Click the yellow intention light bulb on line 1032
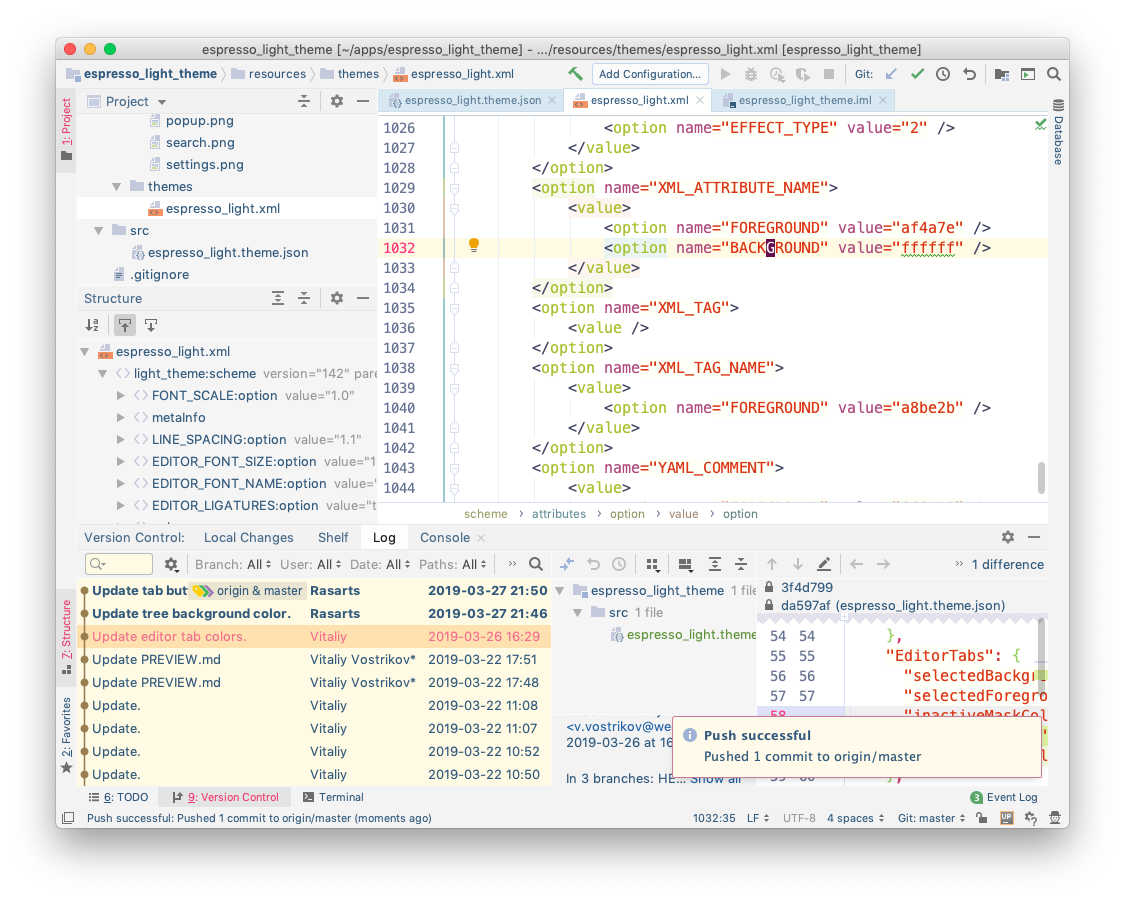 (474, 245)
